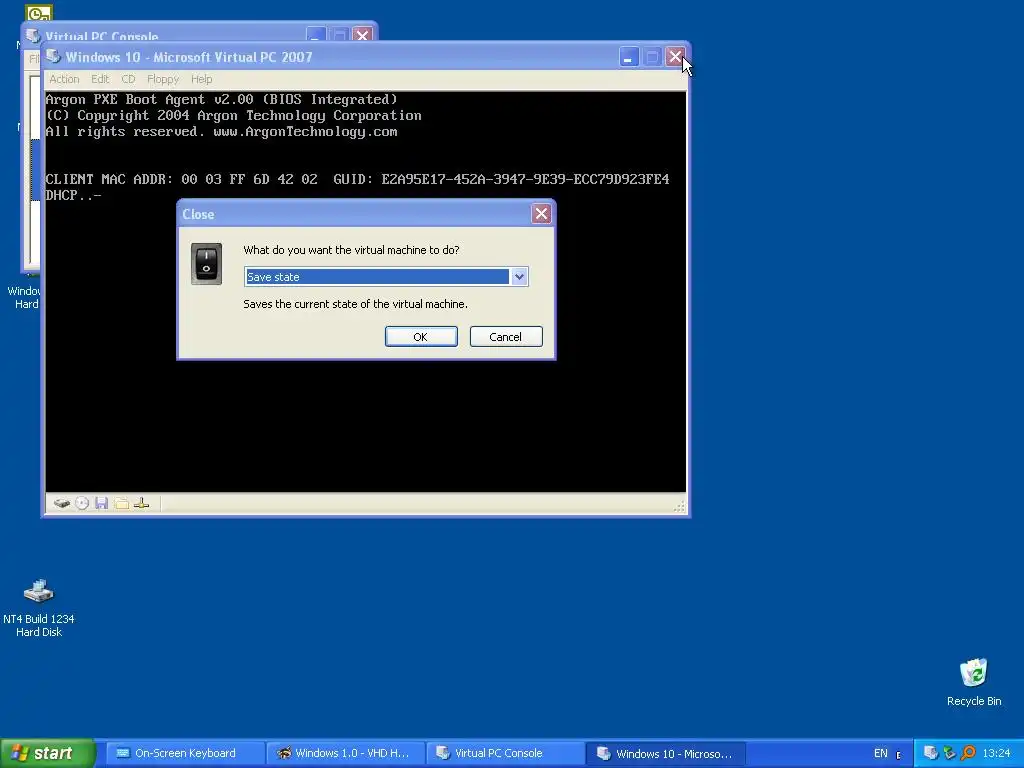Click the network connection tray icon
1024x768 pixels.
[x=950, y=753]
